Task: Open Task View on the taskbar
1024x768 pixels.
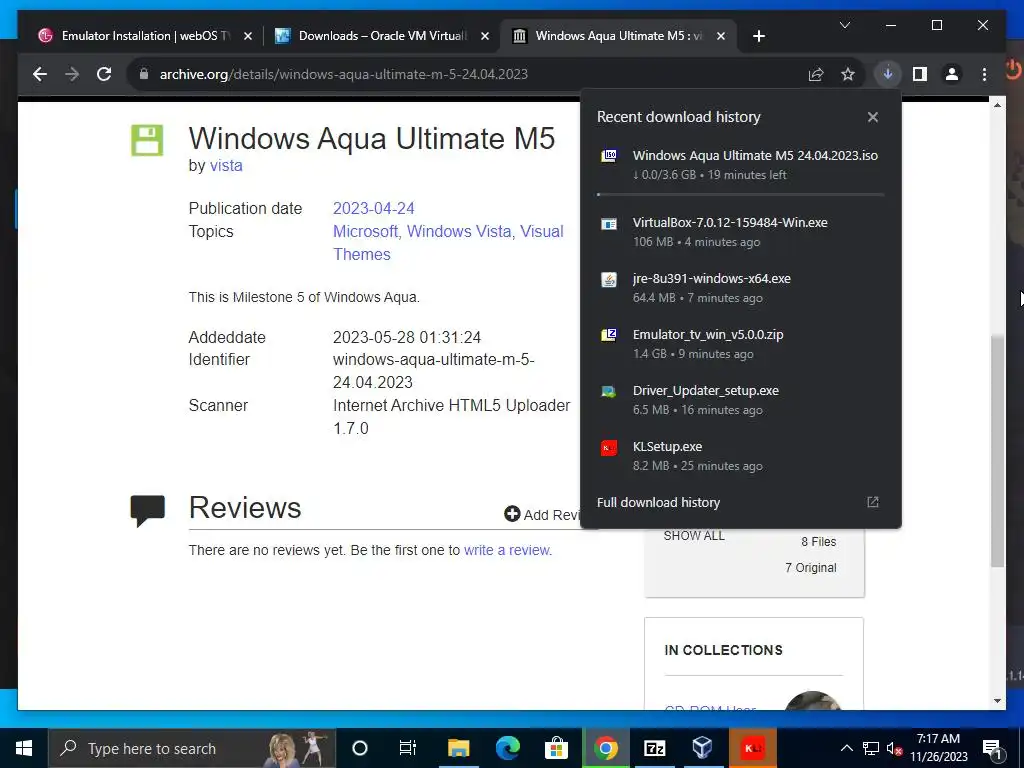Action: (408, 748)
